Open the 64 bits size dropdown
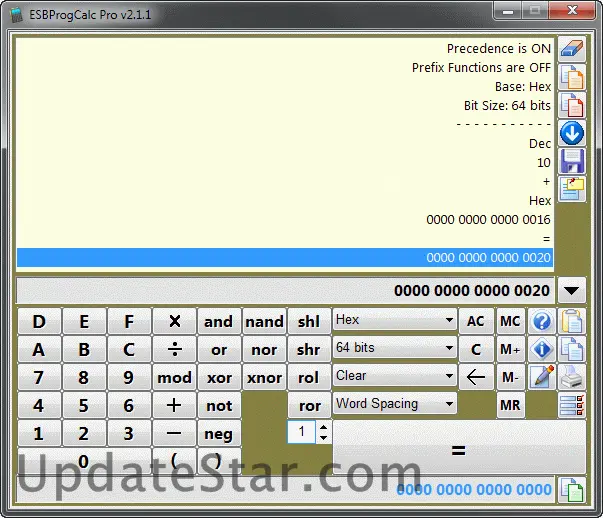Image resolution: width=603 pixels, height=518 pixels. (x=395, y=348)
